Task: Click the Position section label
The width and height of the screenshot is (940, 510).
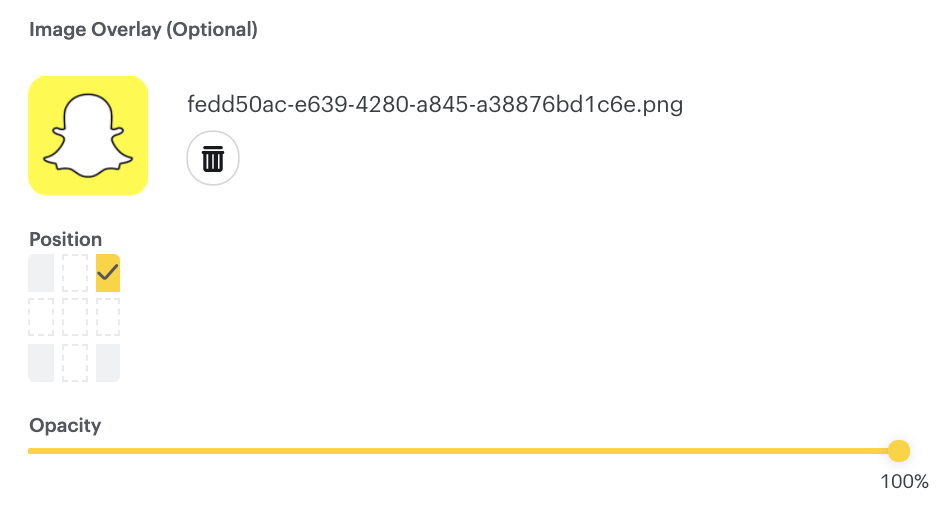Action: click(x=65, y=239)
